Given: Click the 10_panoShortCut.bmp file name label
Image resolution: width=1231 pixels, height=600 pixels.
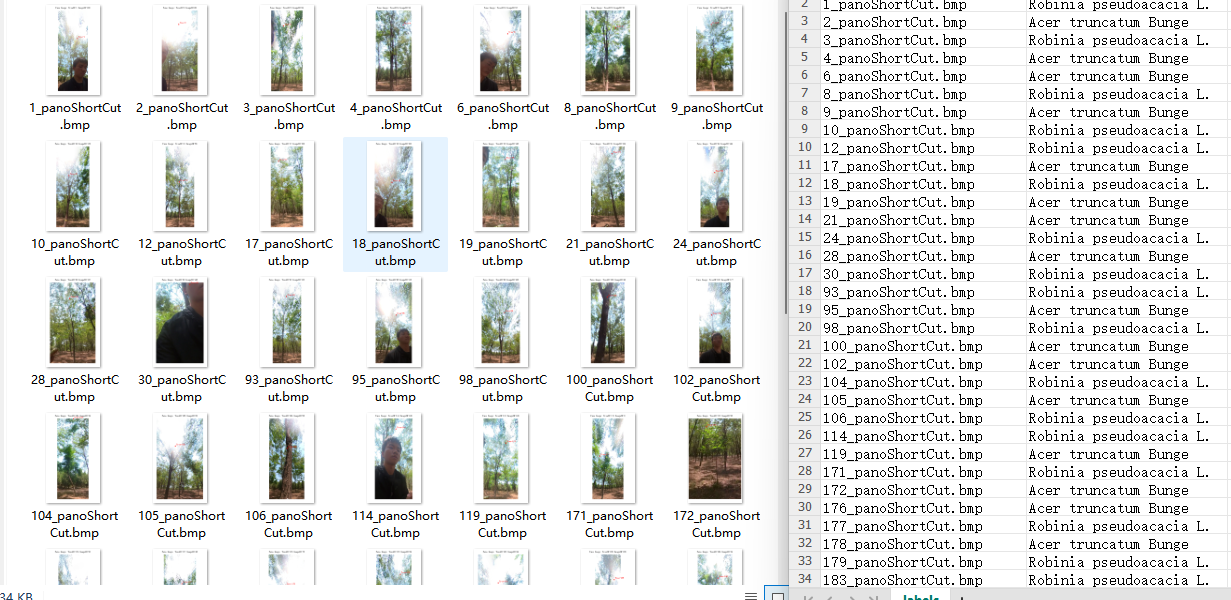Looking at the screenshot, I should [74, 252].
